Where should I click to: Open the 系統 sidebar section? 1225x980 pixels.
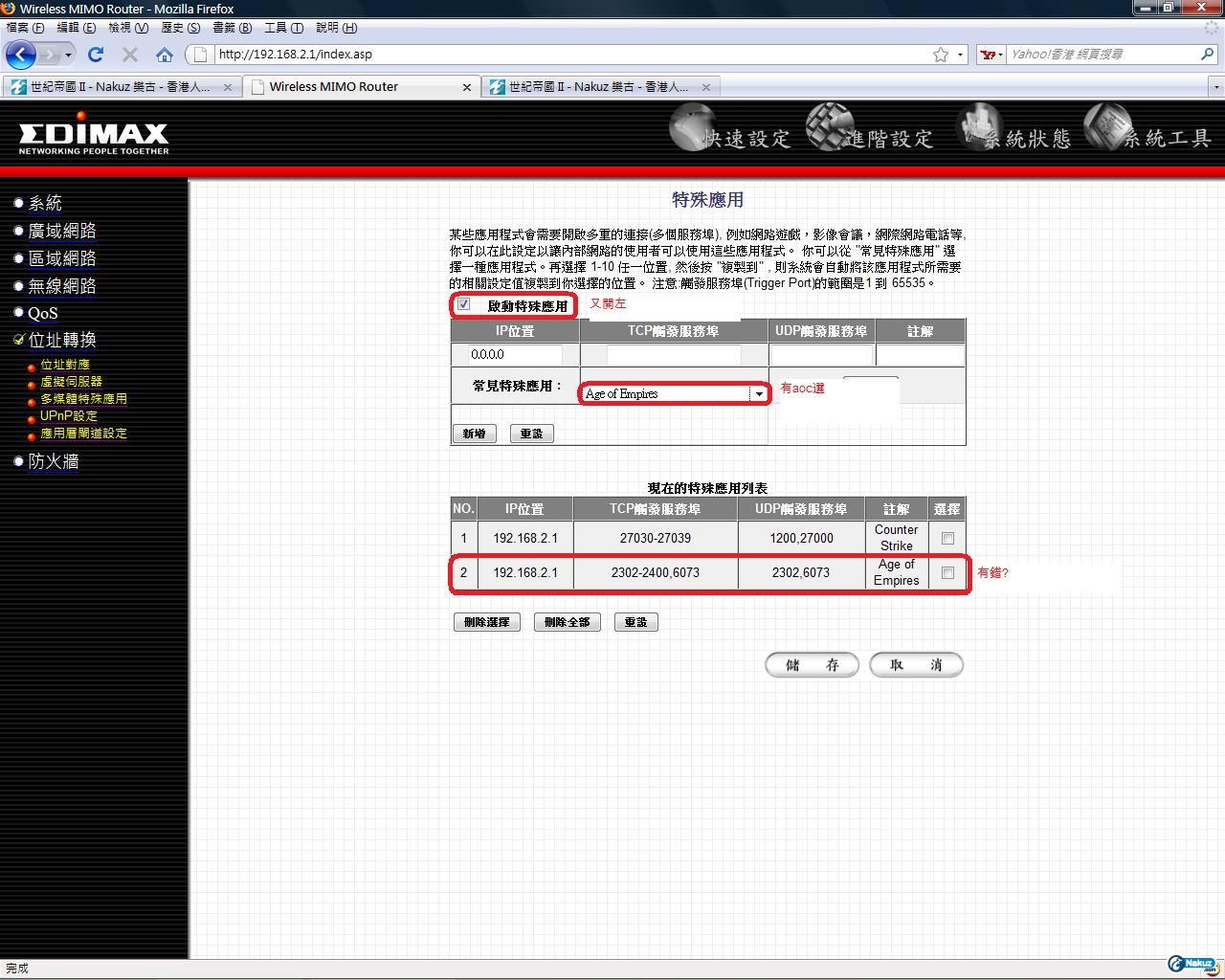coord(45,203)
